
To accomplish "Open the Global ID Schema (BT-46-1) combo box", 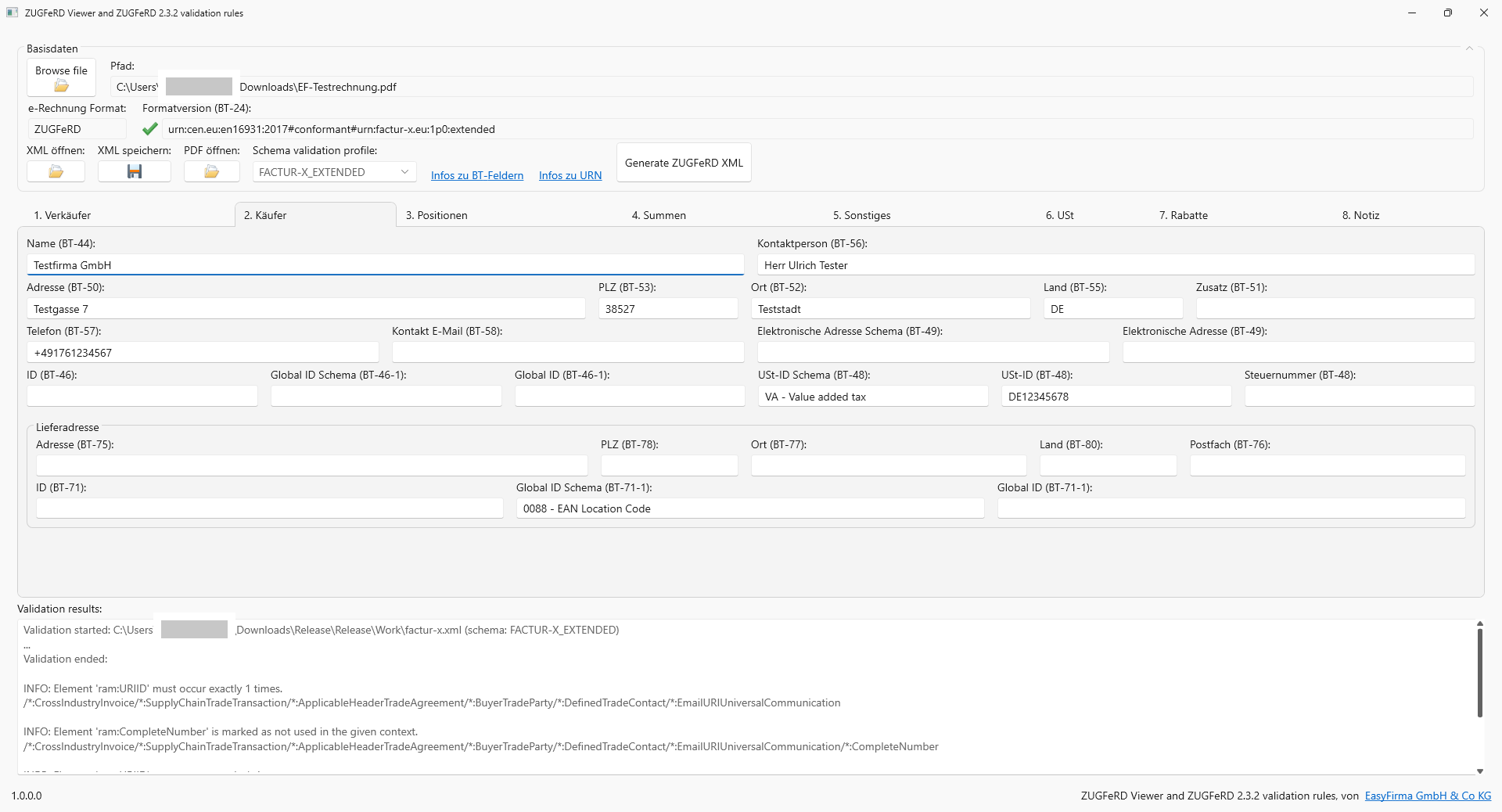I will point(386,397).
